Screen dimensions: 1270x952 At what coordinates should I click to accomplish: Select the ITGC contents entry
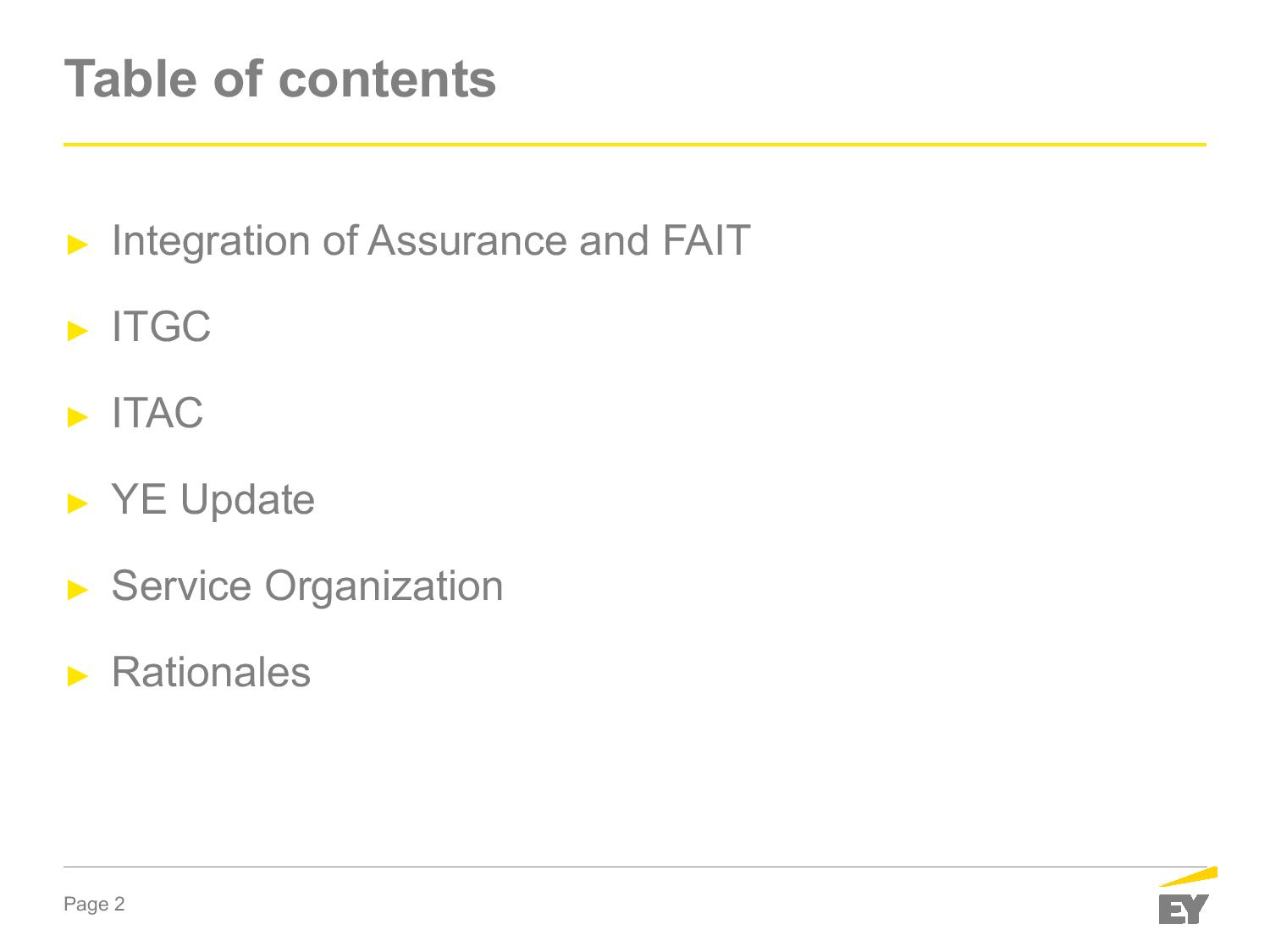pyautogui.click(x=161, y=327)
